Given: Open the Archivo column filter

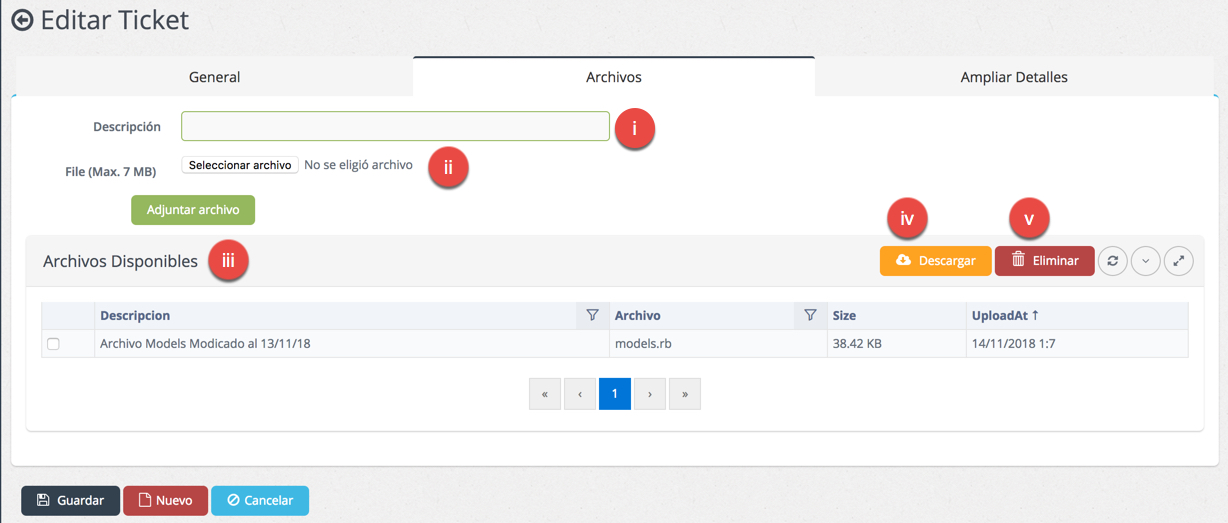Looking at the screenshot, I should (x=810, y=315).
